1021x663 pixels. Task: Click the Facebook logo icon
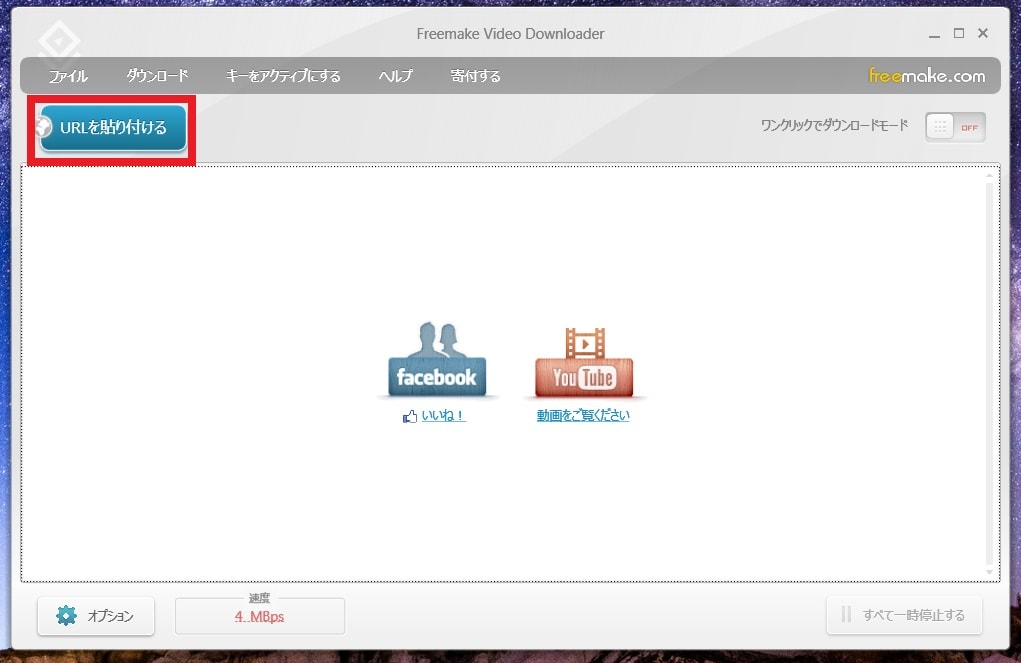437,360
